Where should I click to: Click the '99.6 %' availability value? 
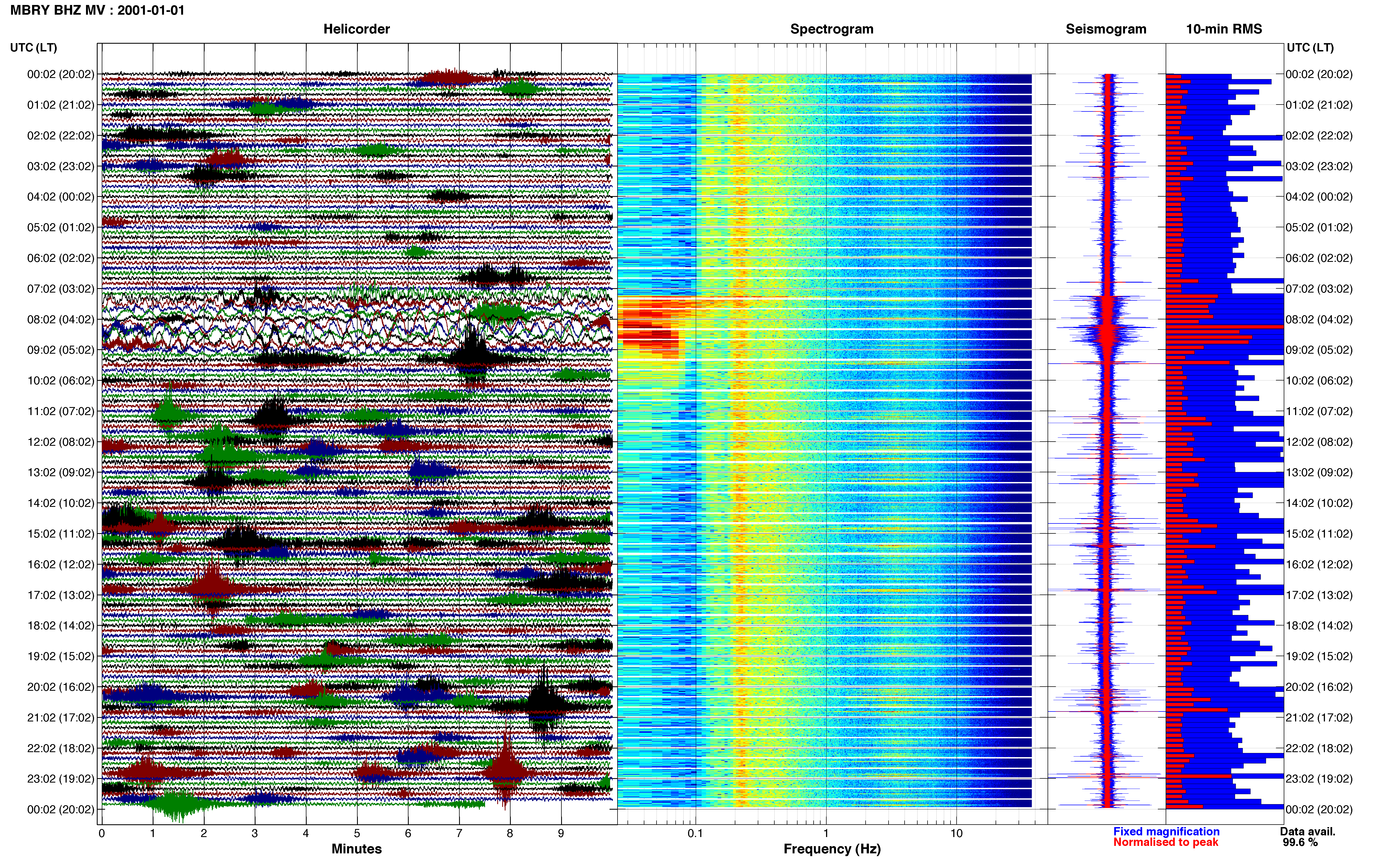point(1300,843)
